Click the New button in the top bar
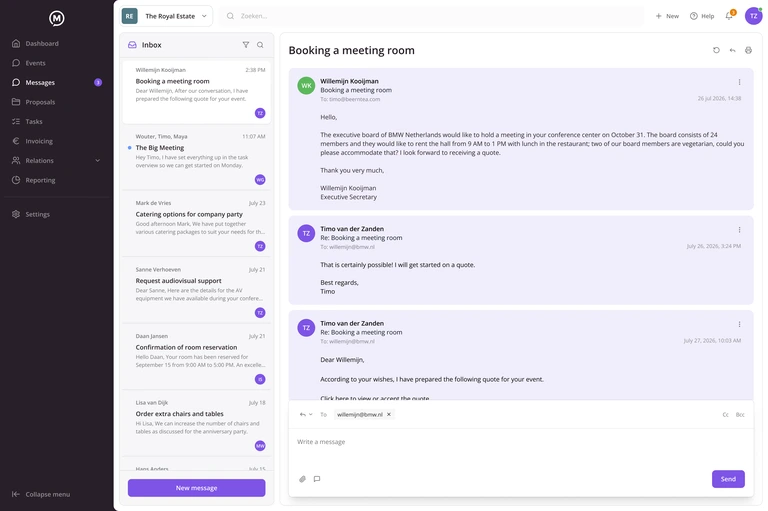This screenshot has width=768, height=511. click(x=667, y=16)
